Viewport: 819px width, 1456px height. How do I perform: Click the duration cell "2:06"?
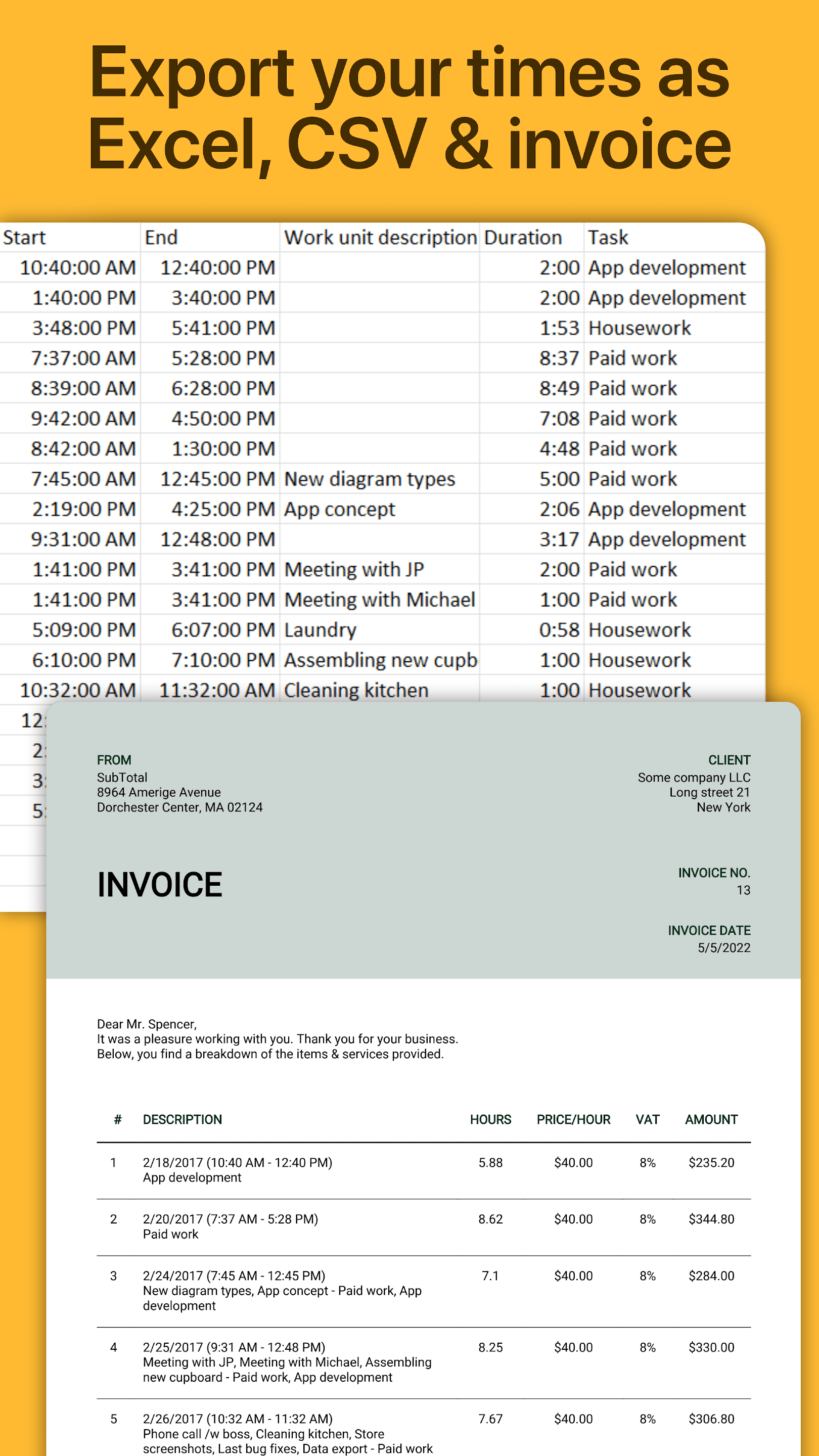point(560,509)
